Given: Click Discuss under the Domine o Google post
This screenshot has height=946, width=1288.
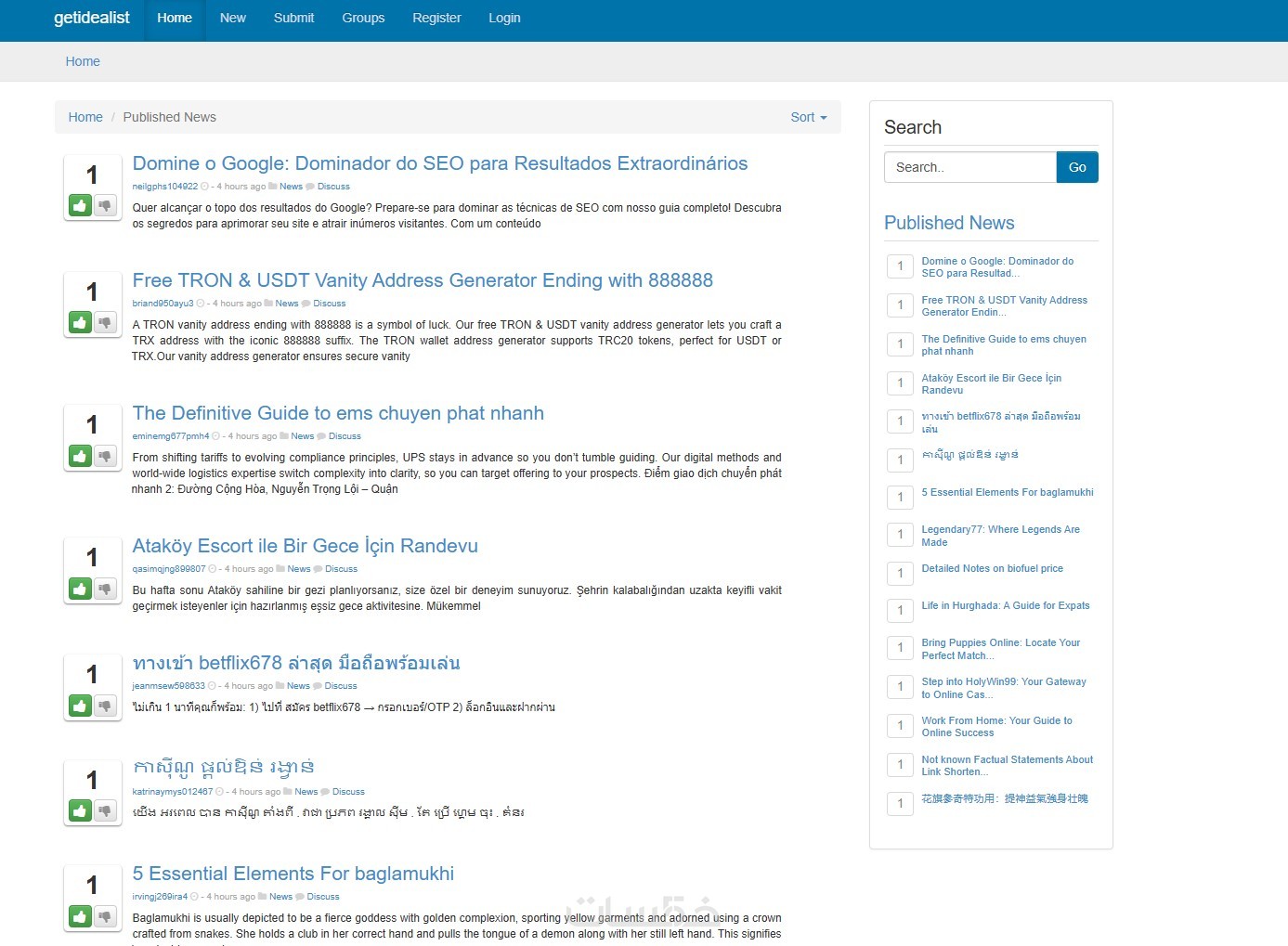Looking at the screenshot, I should [333, 187].
